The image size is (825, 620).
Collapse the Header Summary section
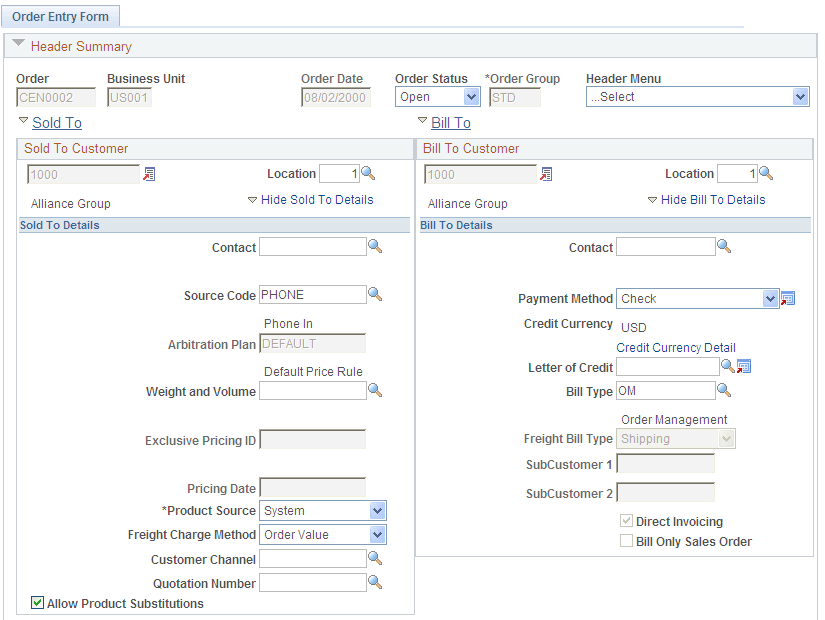pyautogui.click(x=18, y=45)
